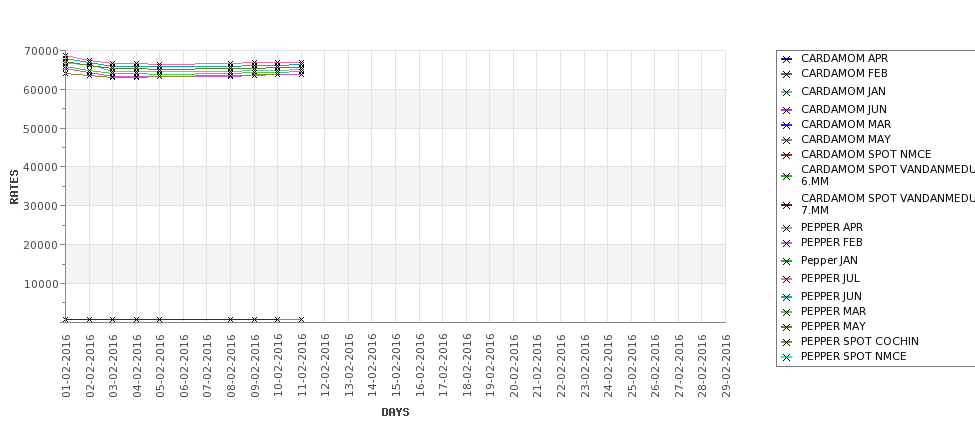Click the CARDAMOM APR legend marker
The width and height of the screenshot is (975, 429).
click(786, 59)
